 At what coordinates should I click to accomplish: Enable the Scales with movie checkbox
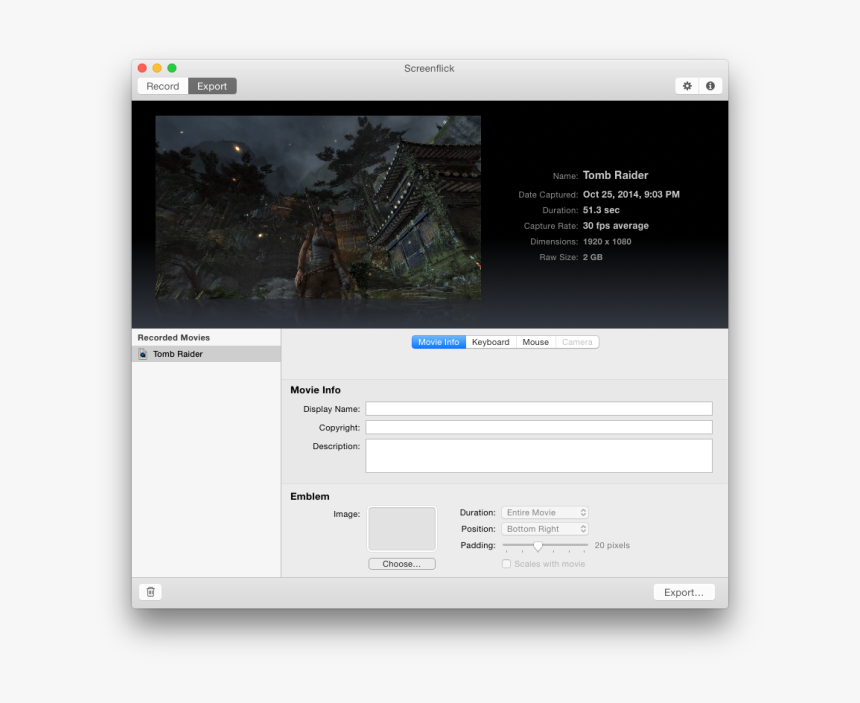(x=506, y=564)
